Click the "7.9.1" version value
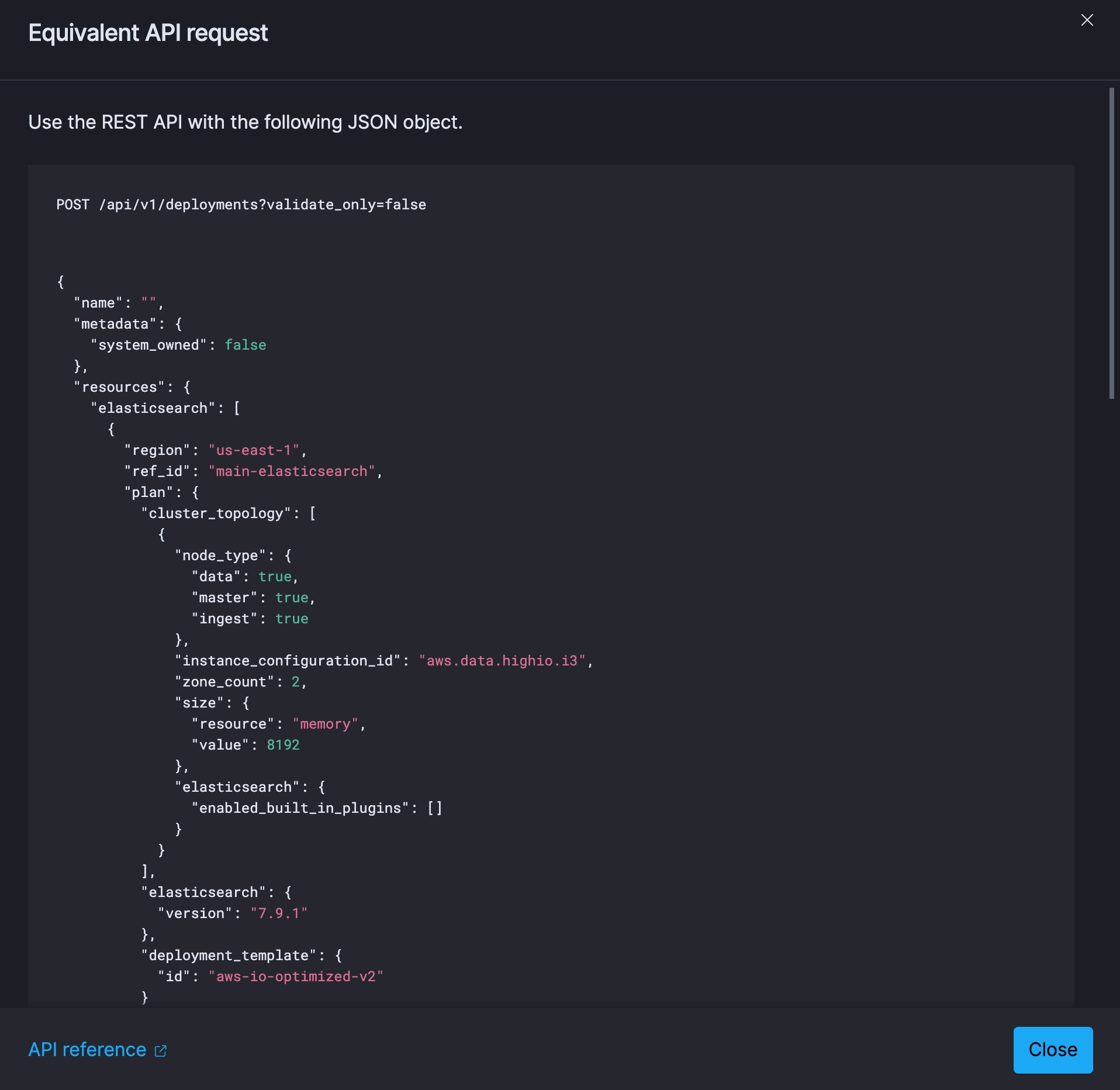1120x1090 pixels. pyautogui.click(x=279, y=913)
